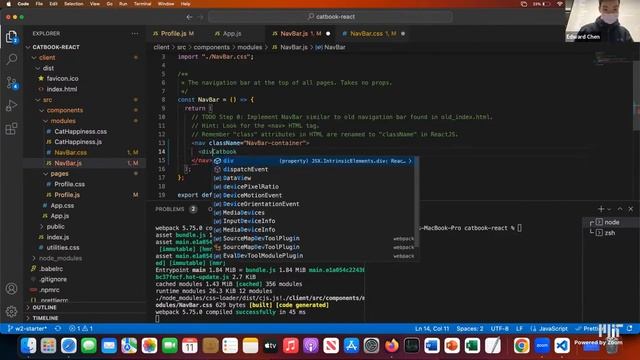Click the sync changes icon in status bar
Screen dimensions: 640x360
(58, 329)
